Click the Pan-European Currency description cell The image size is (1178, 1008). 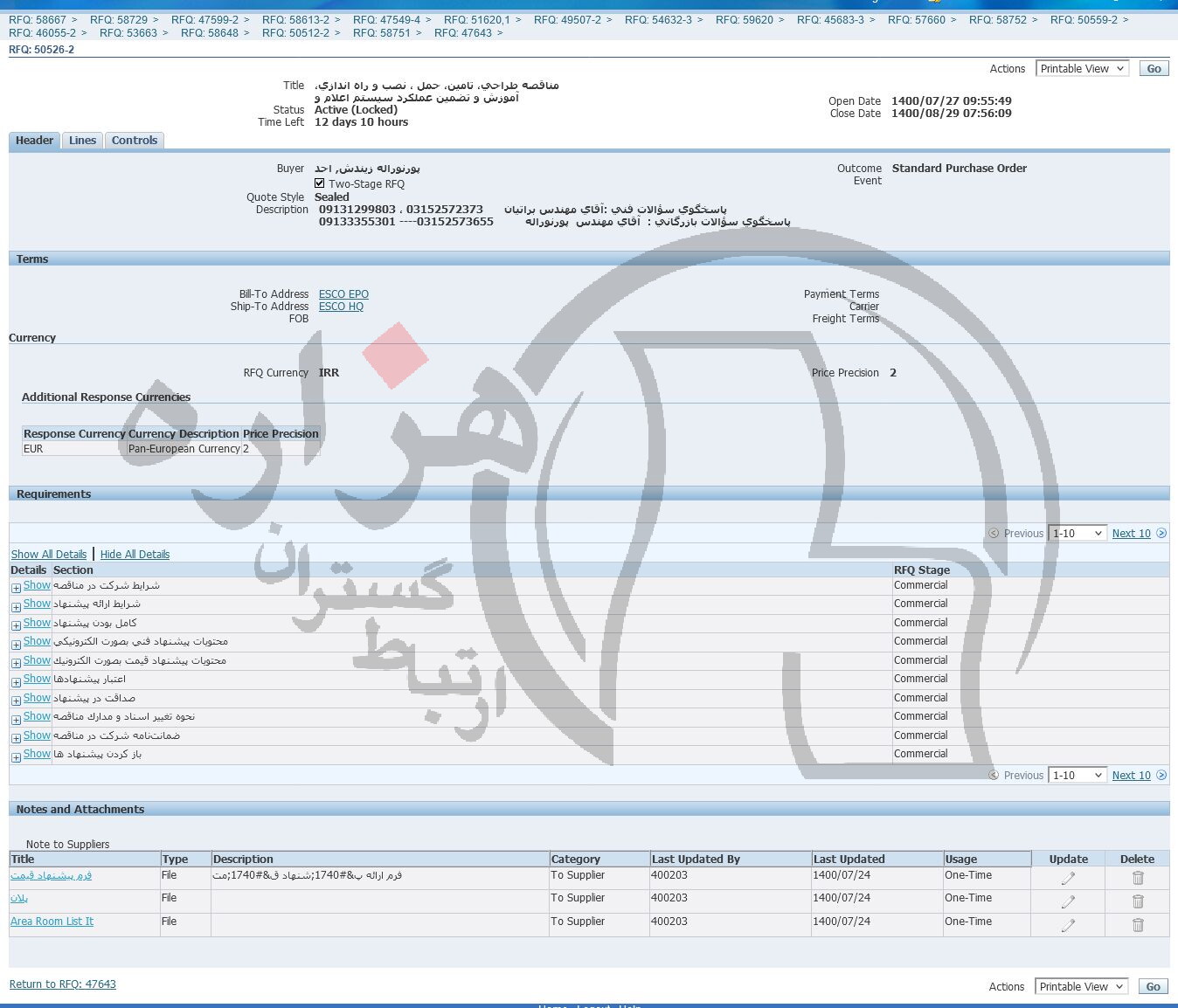tap(184, 449)
